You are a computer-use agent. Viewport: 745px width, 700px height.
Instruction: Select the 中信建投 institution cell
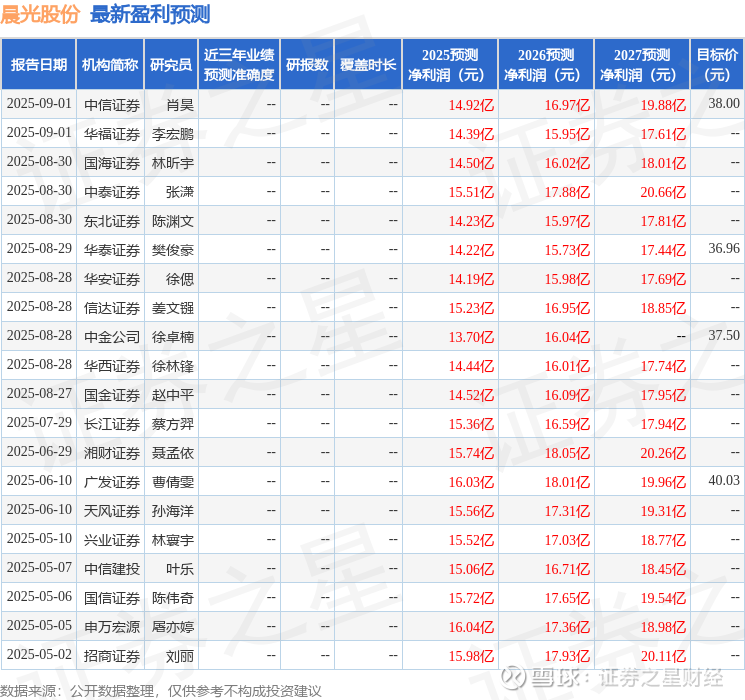pos(112,569)
